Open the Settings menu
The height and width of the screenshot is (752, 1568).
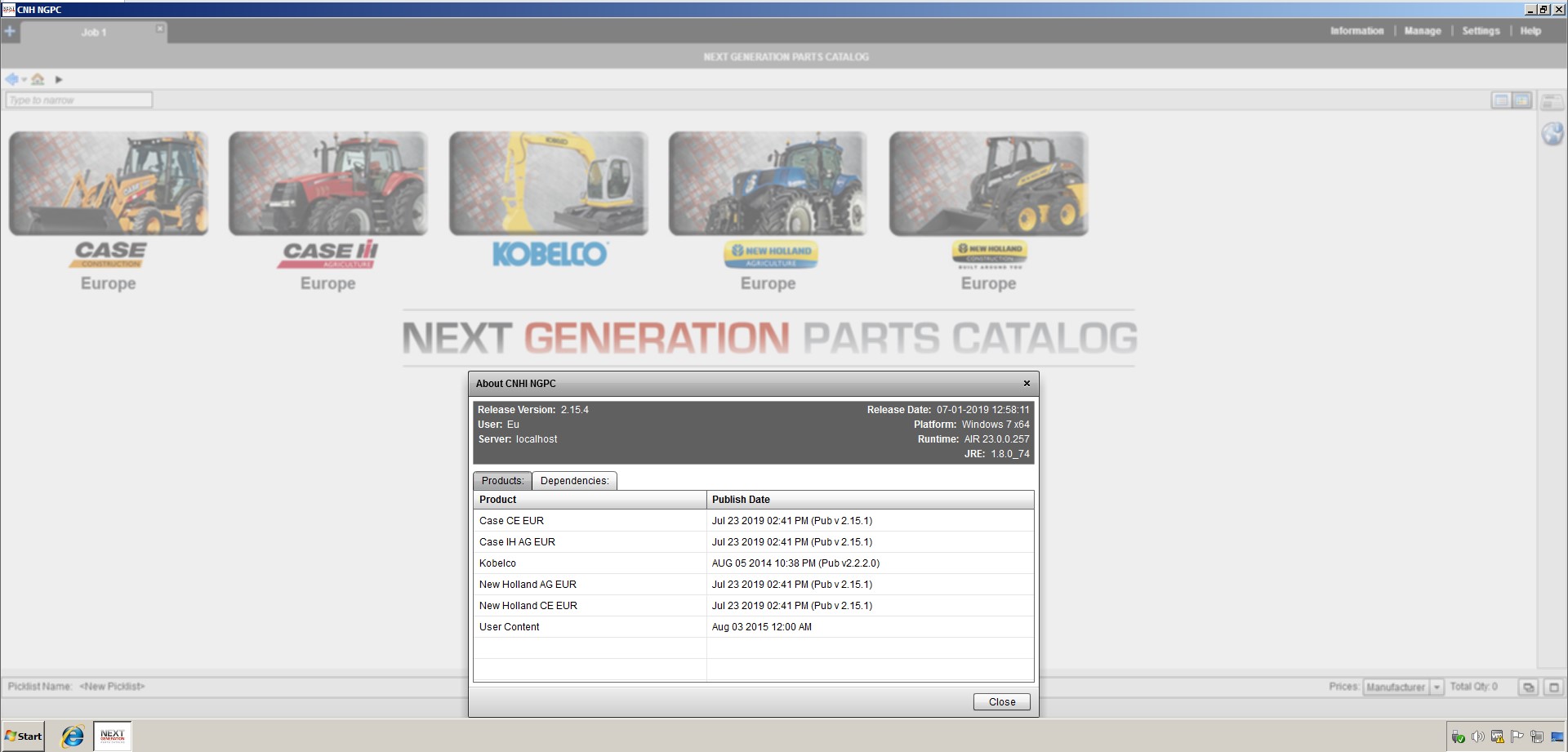point(1481,31)
